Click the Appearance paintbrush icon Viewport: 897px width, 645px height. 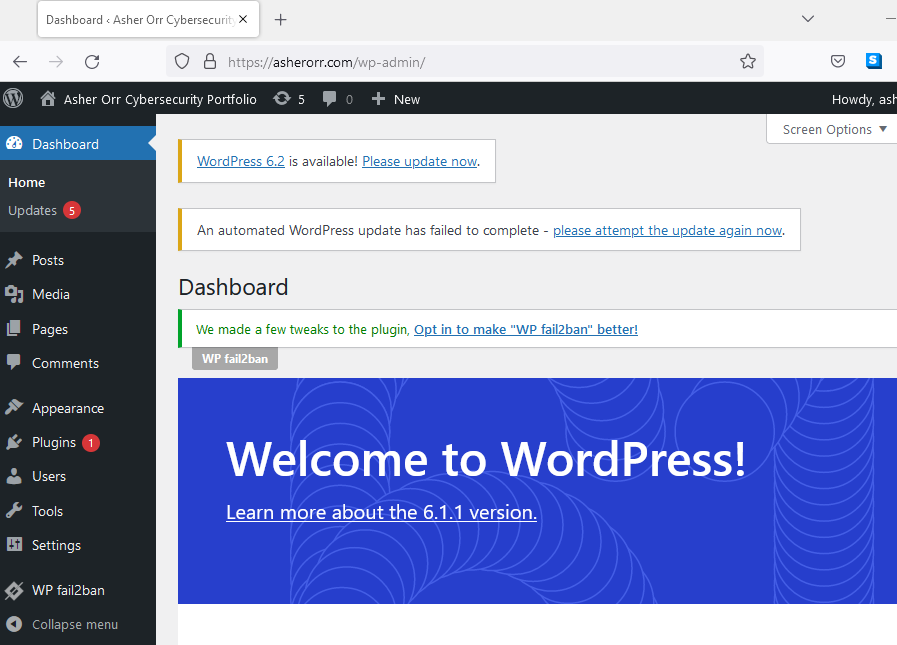click(x=14, y=407)
